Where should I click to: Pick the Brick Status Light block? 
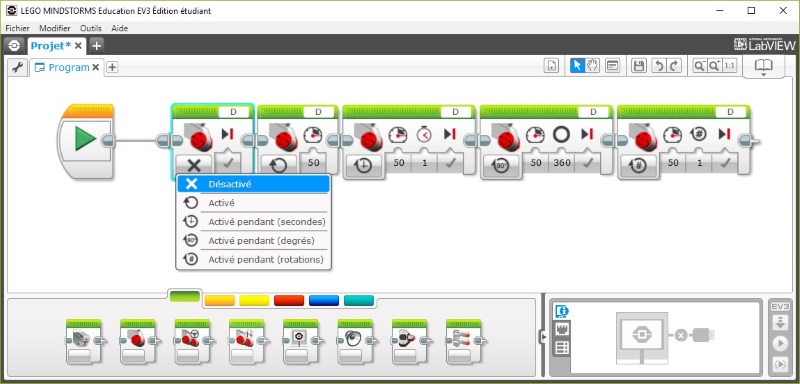409,342
